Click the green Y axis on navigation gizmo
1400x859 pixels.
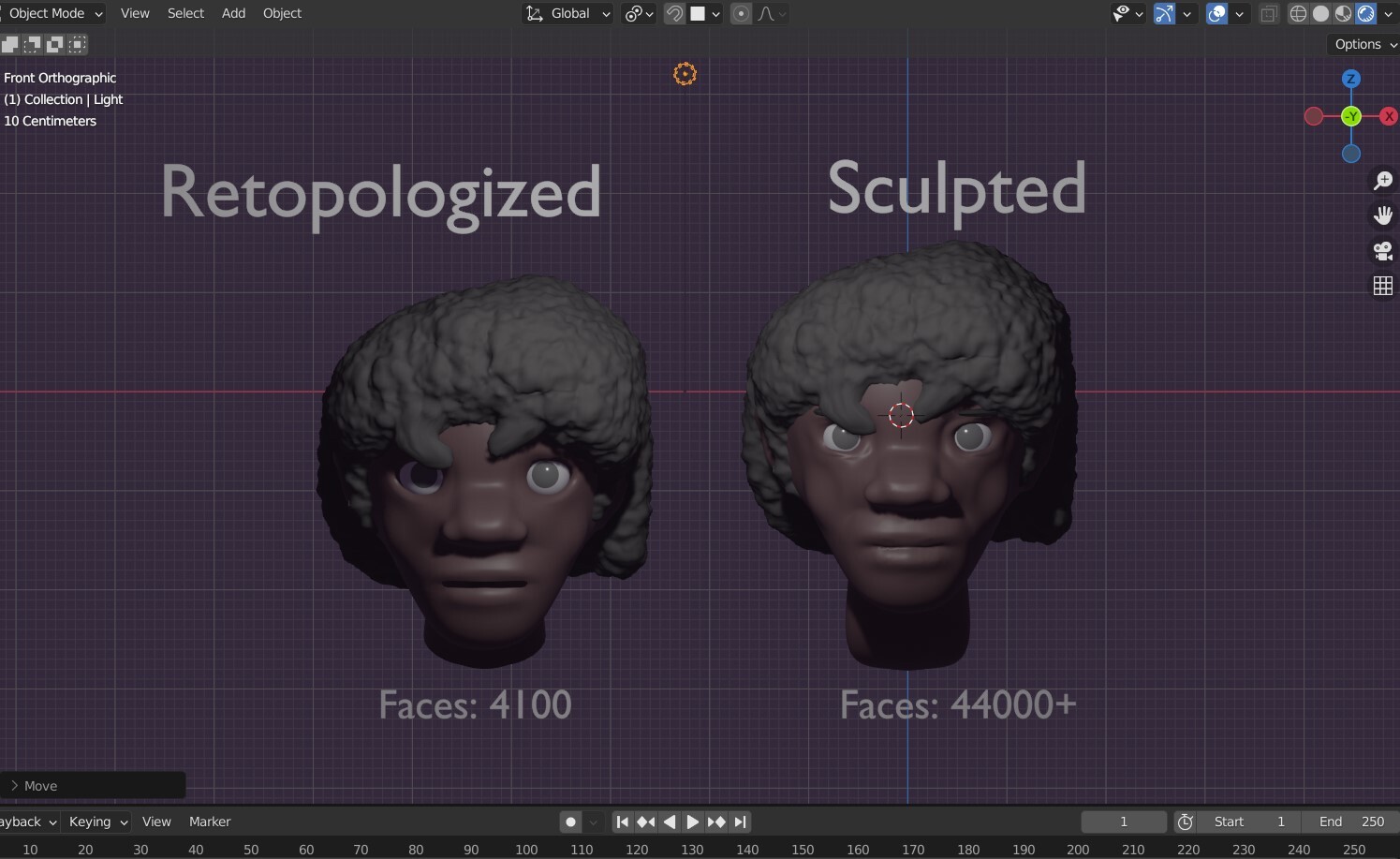click(1351, 115)
